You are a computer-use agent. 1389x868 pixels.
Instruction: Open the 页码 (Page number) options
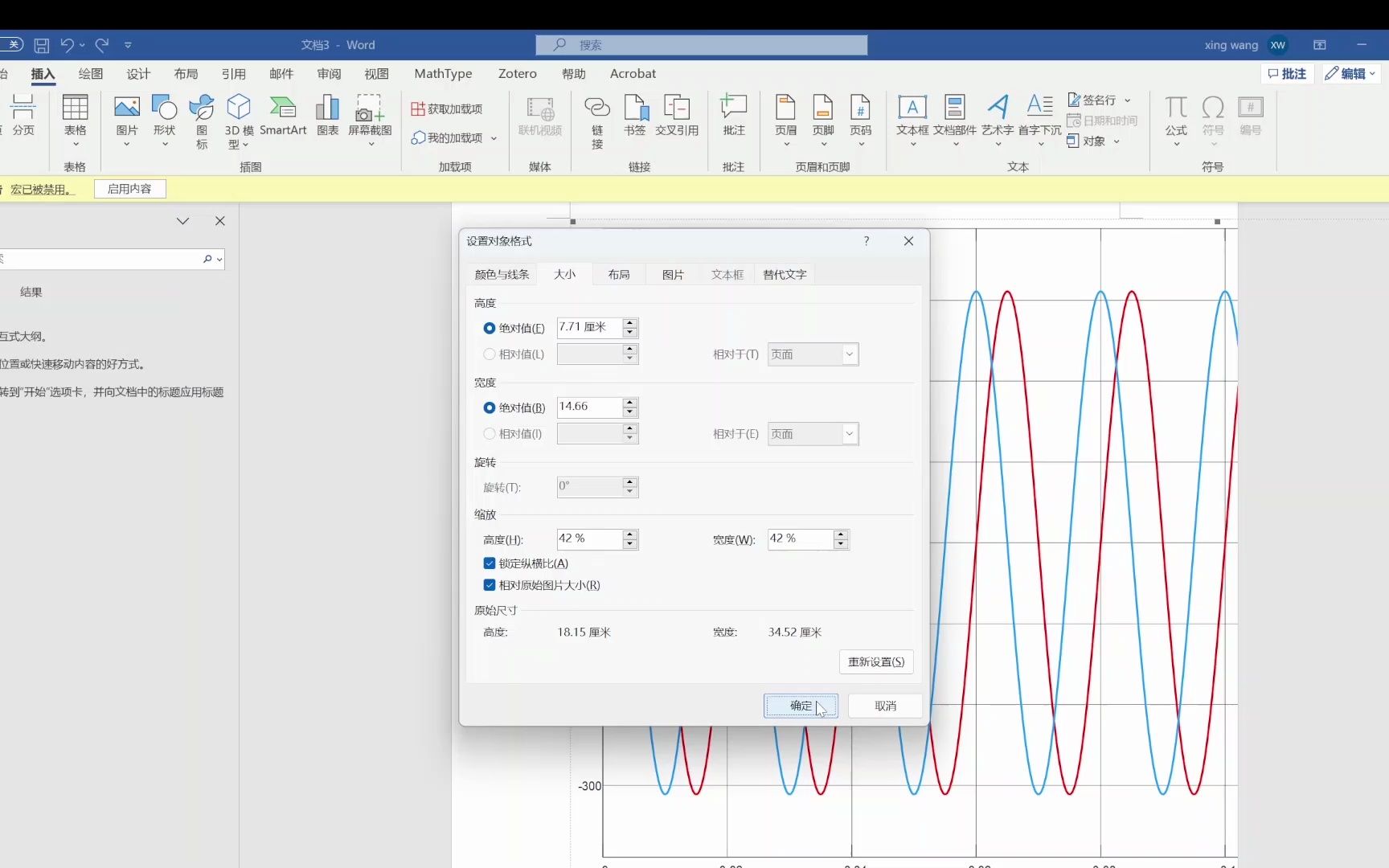pyautogui.click(x=861, y=121)
